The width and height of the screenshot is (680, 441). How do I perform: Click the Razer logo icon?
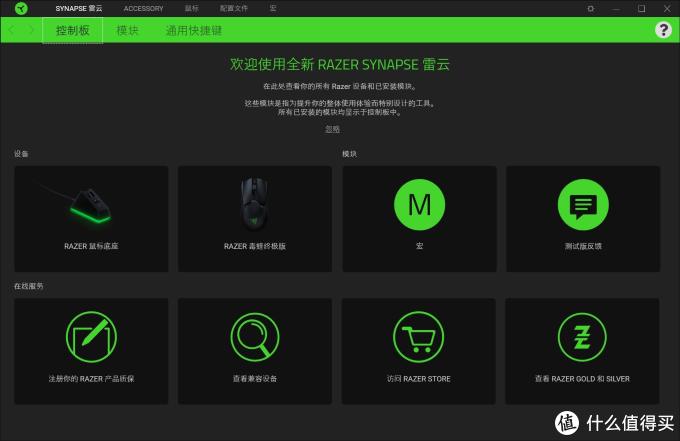pyautogui.click(x=21, y=8)
